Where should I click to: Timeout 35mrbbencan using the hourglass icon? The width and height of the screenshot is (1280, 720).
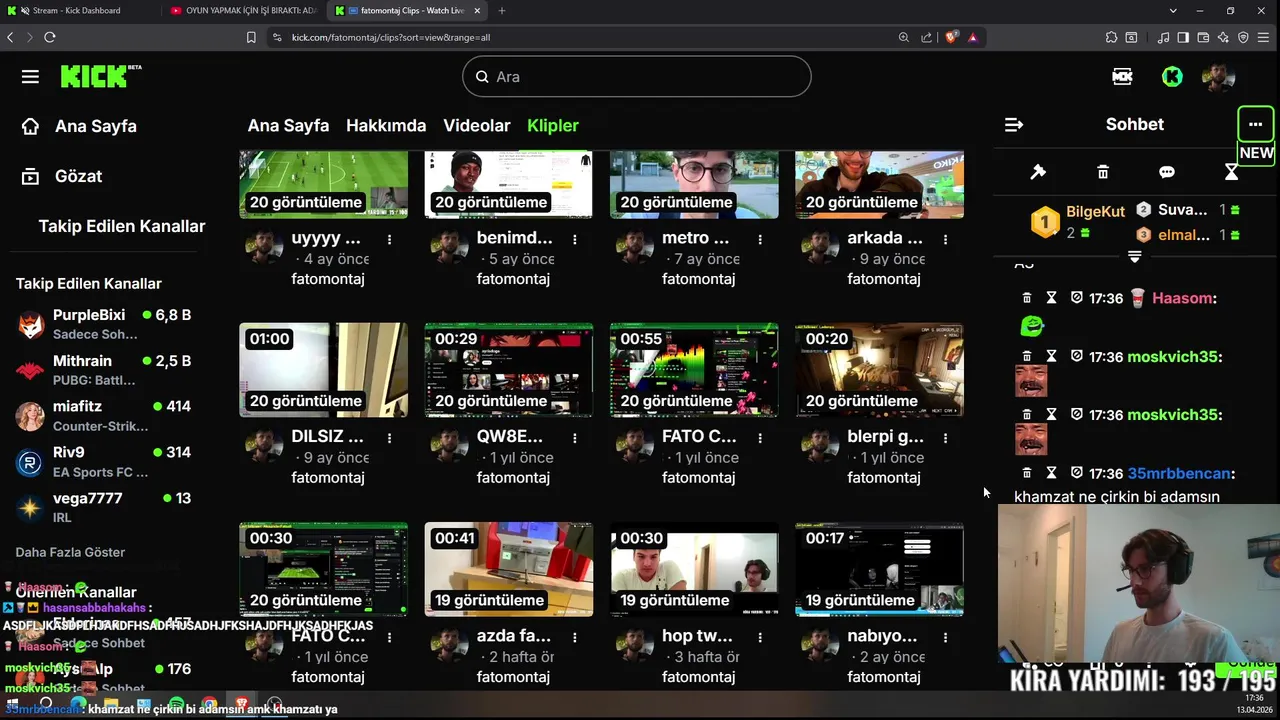(1051, 473)
